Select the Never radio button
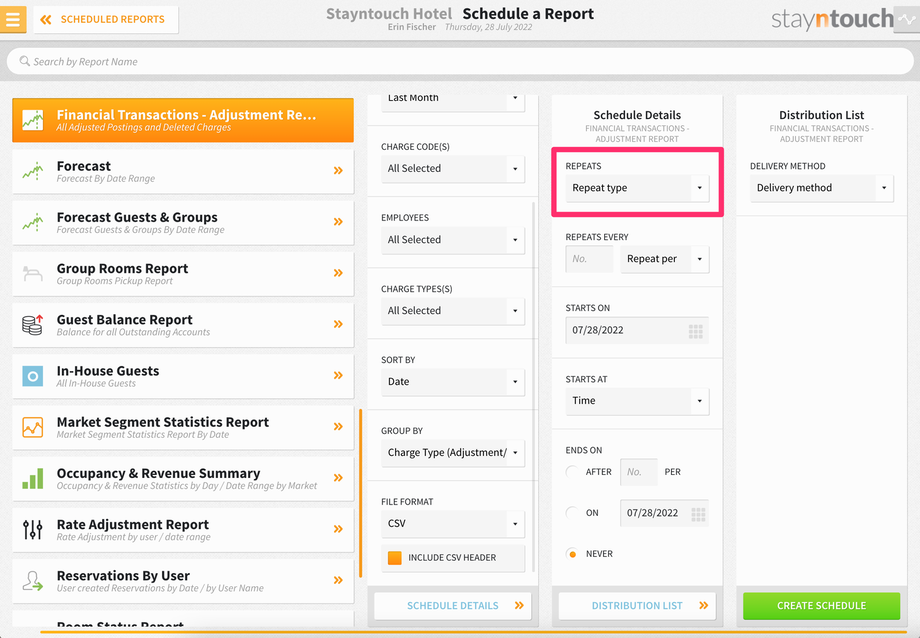The height and width of the screenshot is (638, 920). pyautogui.click(x=572, y=554)
